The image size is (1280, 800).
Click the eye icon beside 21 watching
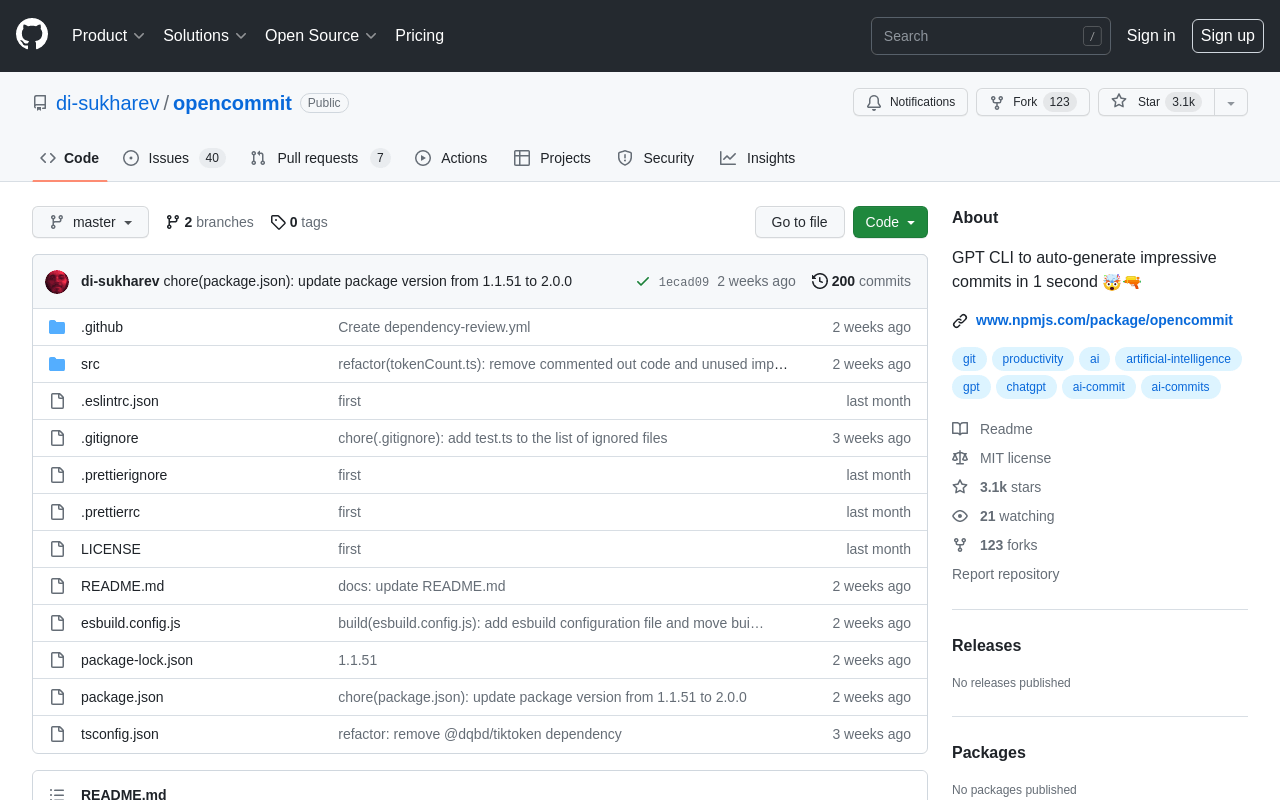point(960,516)
